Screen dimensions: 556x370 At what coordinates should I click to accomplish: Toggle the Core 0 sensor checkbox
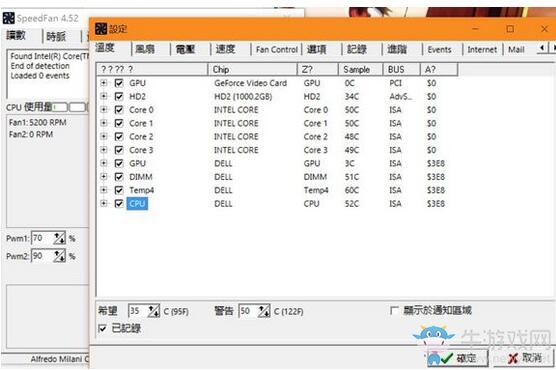[x=119, y=110]
